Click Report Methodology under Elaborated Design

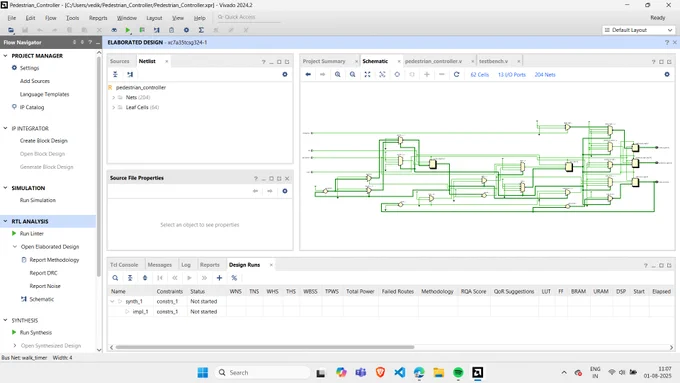click(x=54, y=260)
